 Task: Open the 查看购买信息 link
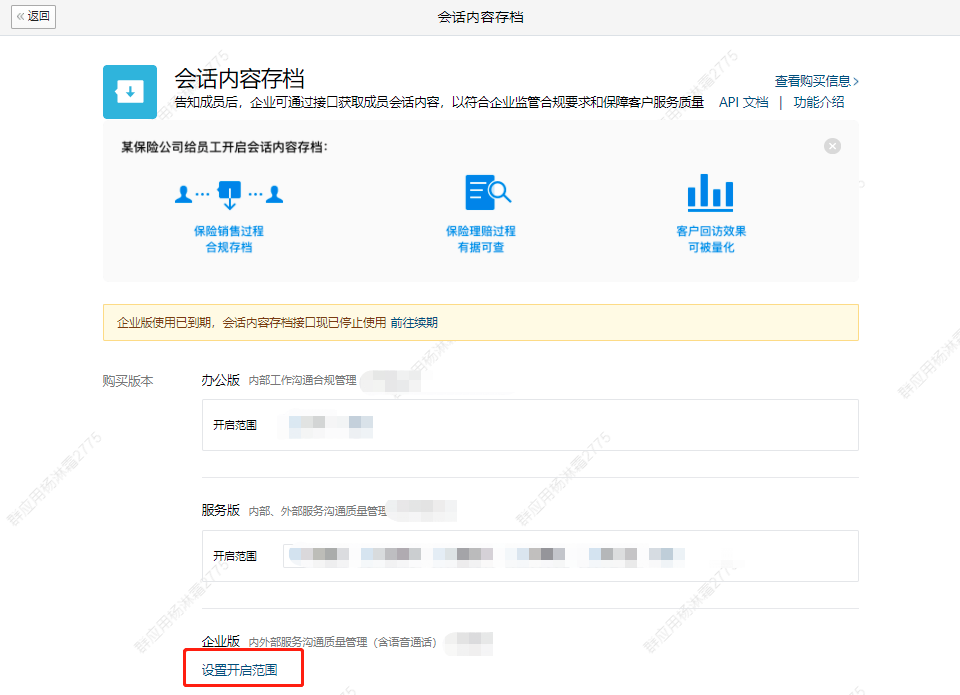(x=816, y=81)
